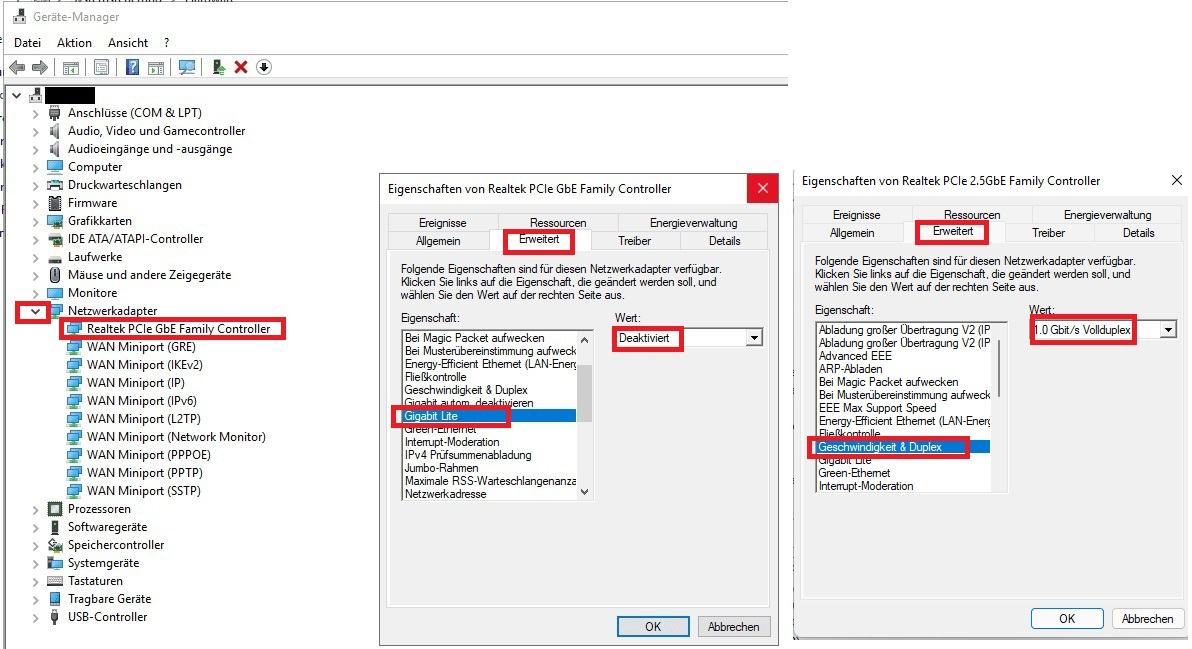Click scroll-down arrow in GbE Eigenschaft list
Viewport: 1192px width, 649px height.
(x=584, y=492)
